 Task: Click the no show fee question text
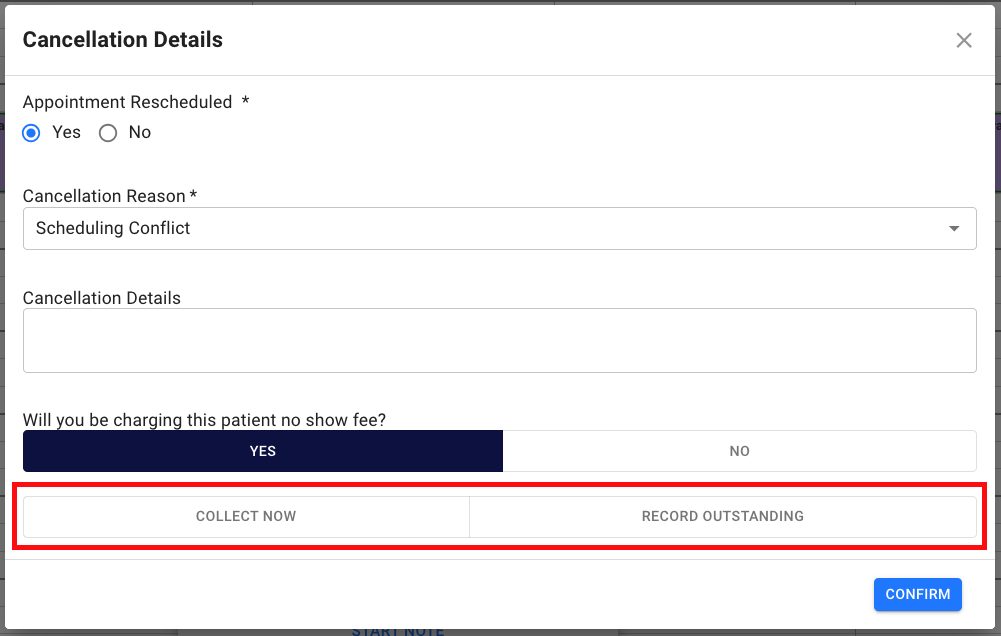pos(204,420)
